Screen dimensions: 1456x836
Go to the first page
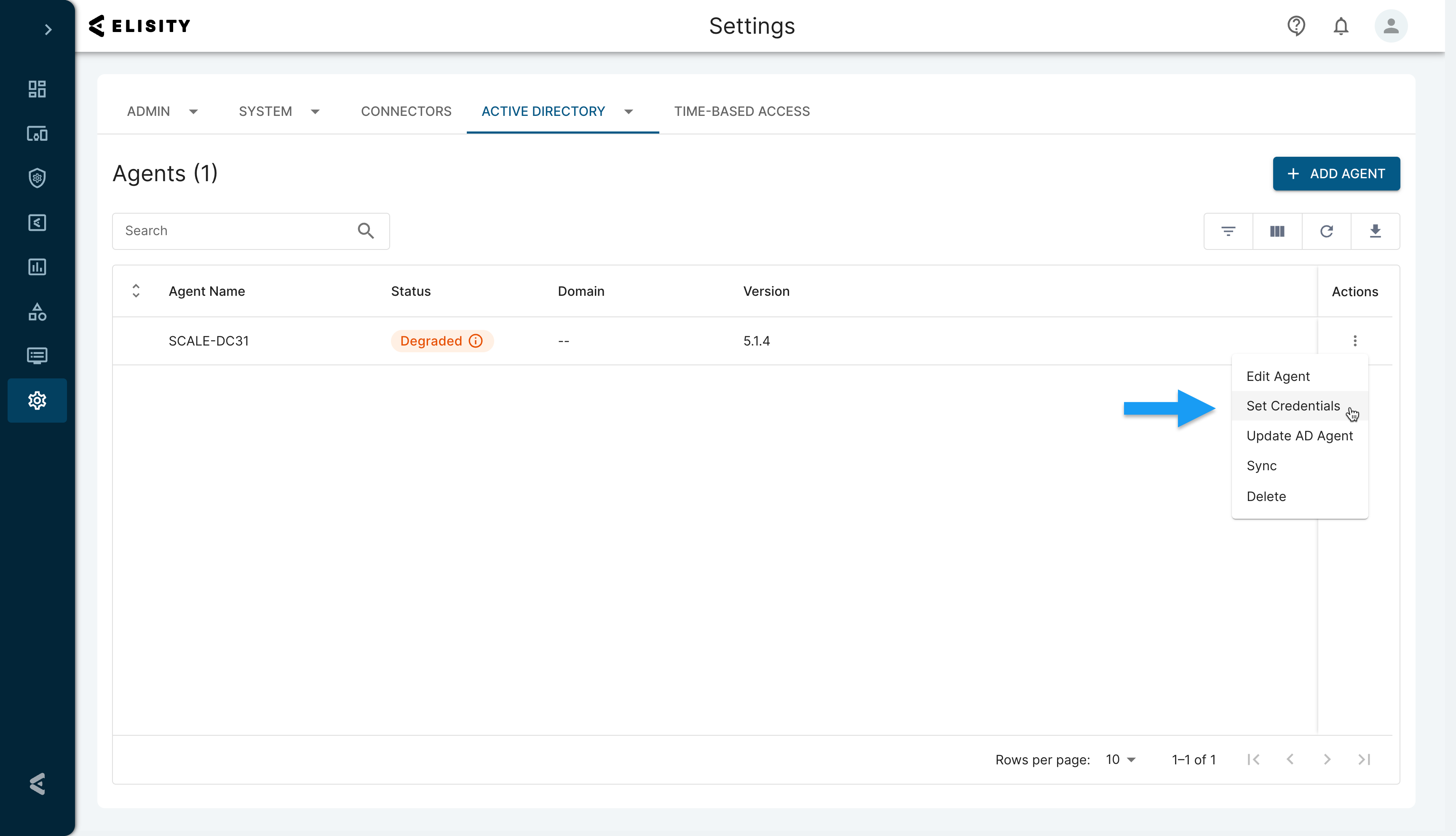(x=1254, y=760)
